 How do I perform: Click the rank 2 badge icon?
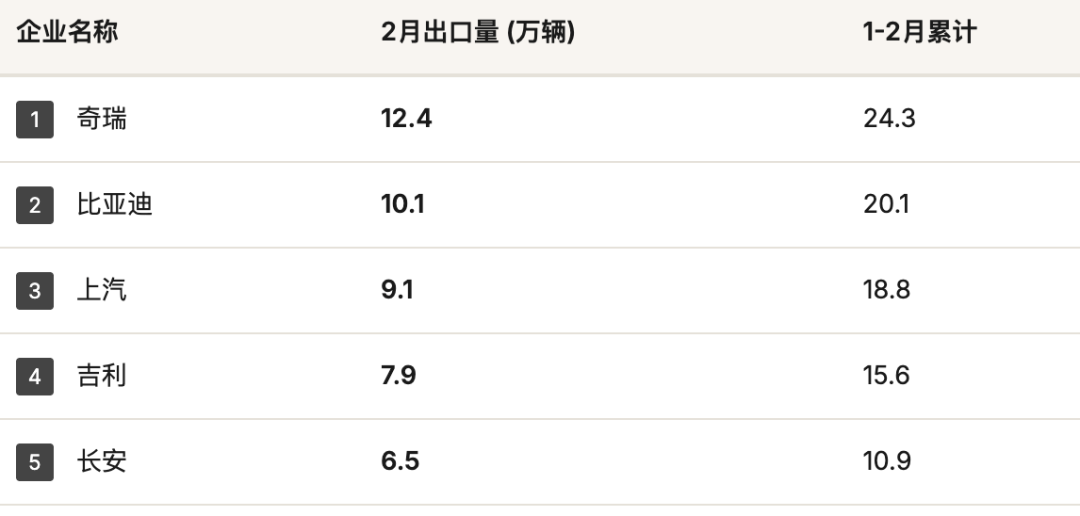coord(35,206)
